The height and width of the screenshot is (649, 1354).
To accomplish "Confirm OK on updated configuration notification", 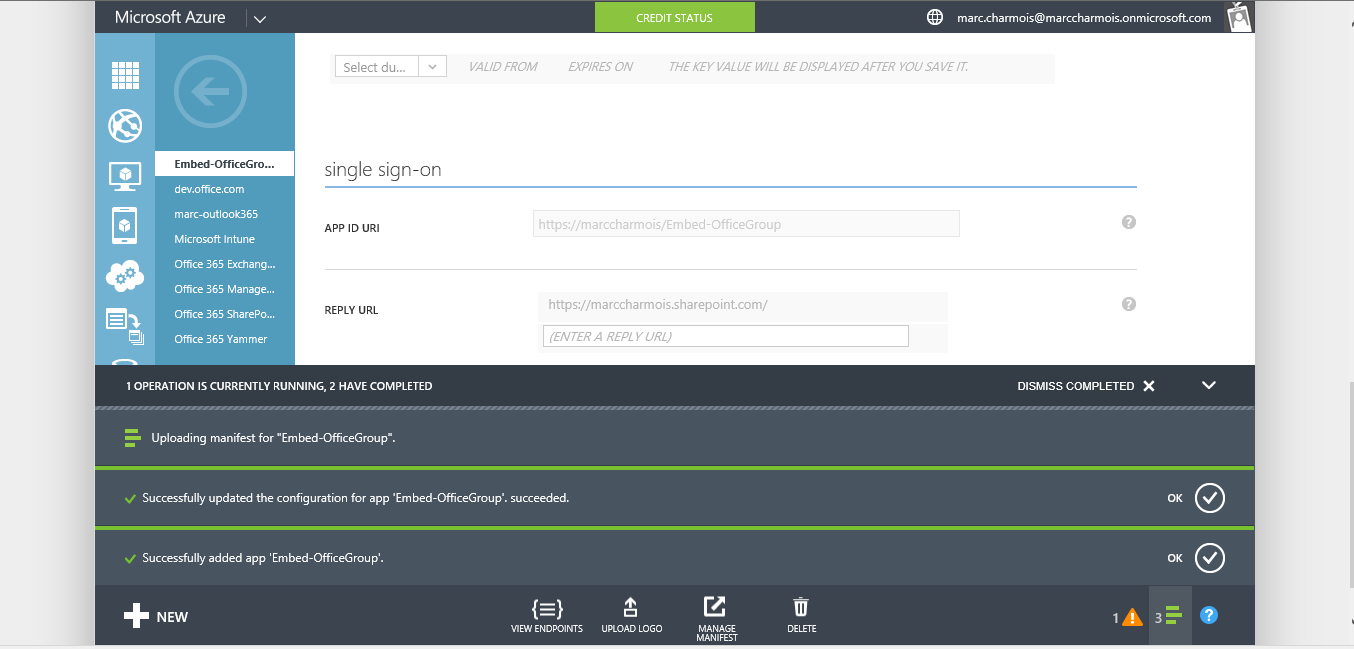I will point(1210,498).
